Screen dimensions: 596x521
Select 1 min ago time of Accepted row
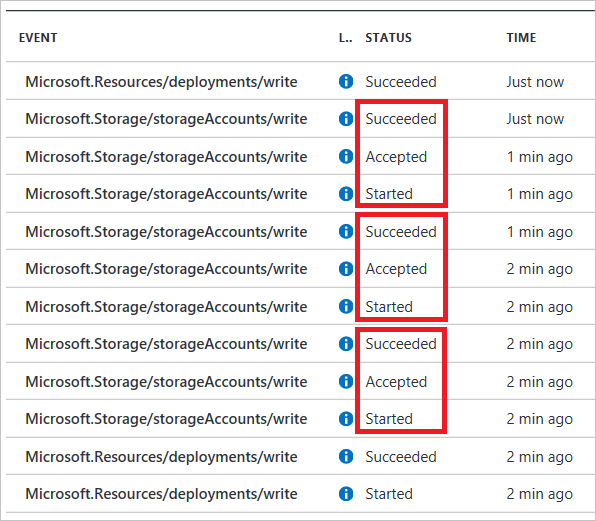point(540,157)
